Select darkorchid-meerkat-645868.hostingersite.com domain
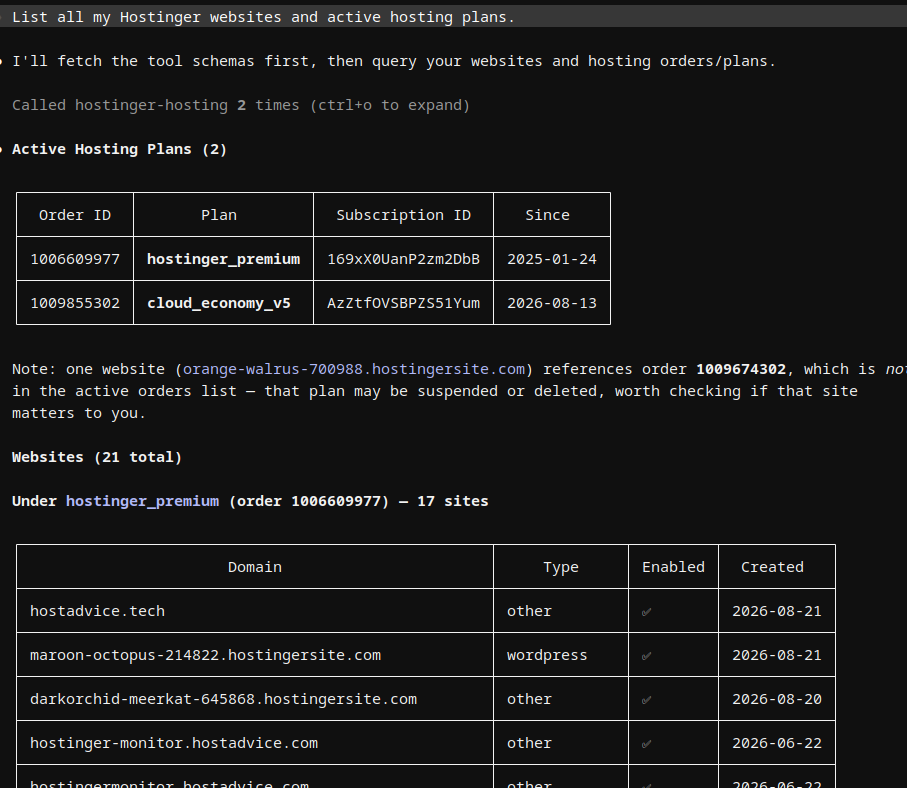Screen dimensions: 907x788 (223, 699)
